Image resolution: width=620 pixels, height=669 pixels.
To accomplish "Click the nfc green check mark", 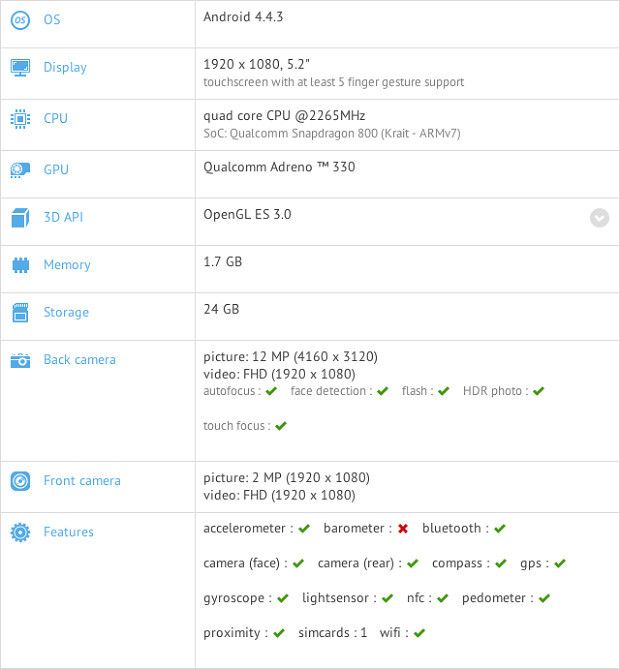I will pyautogui.click(x=442, y=598).
